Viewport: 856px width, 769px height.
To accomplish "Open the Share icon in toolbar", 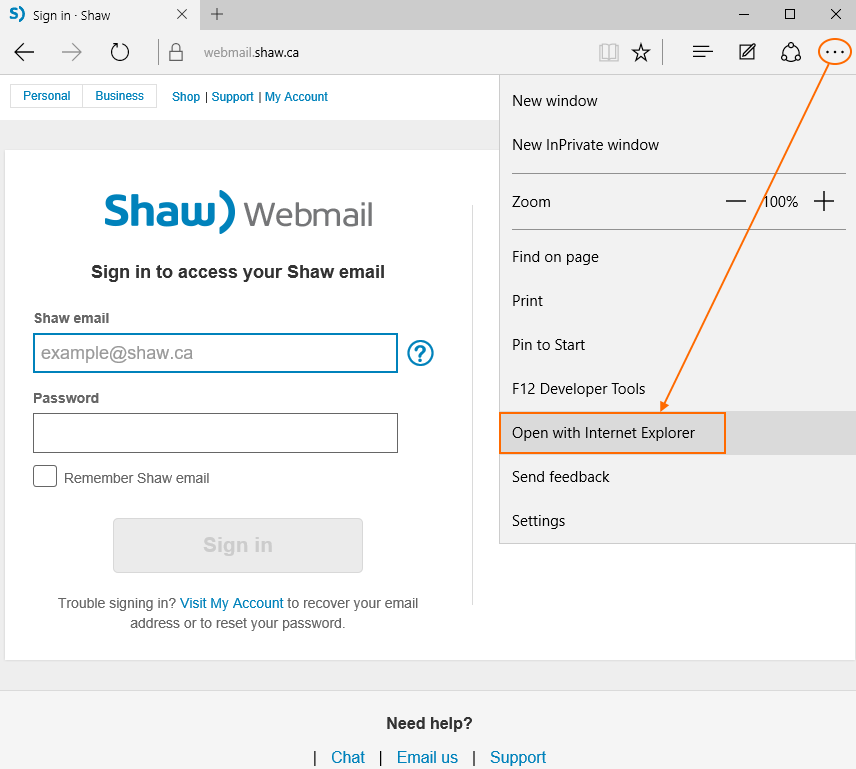I will click(790, 52).
